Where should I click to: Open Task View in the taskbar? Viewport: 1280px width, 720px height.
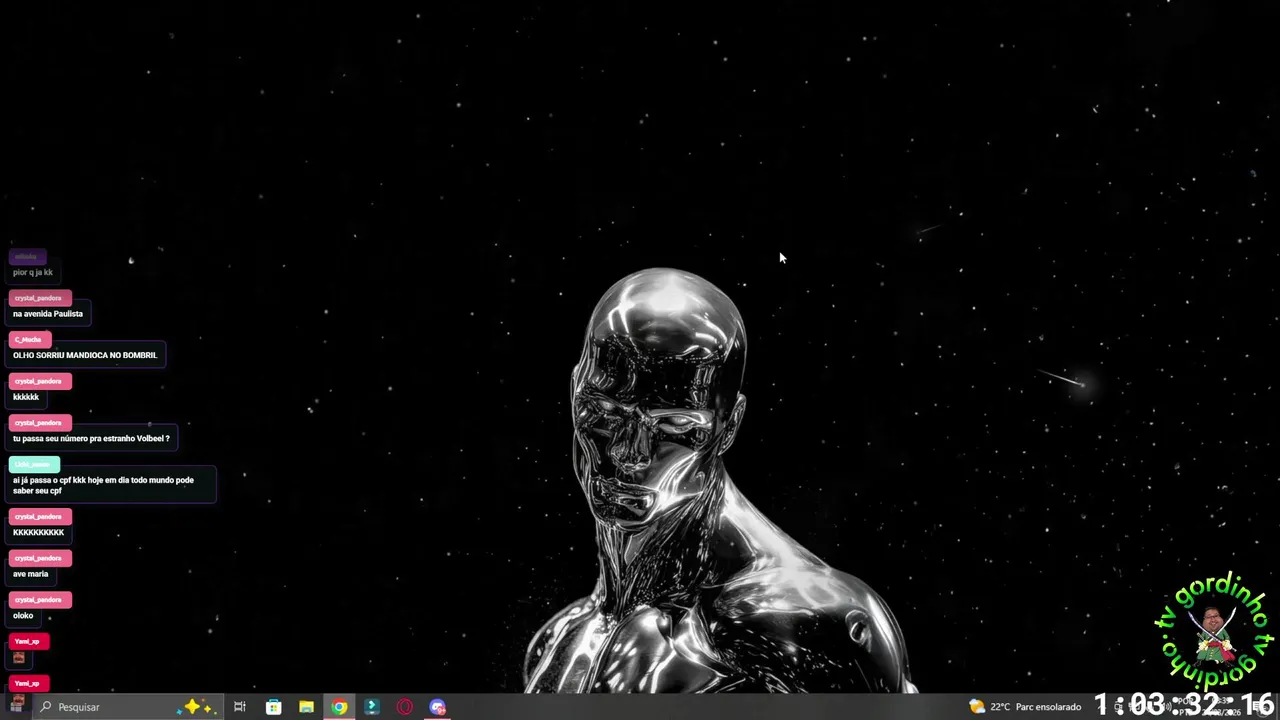tap(240, 707)
